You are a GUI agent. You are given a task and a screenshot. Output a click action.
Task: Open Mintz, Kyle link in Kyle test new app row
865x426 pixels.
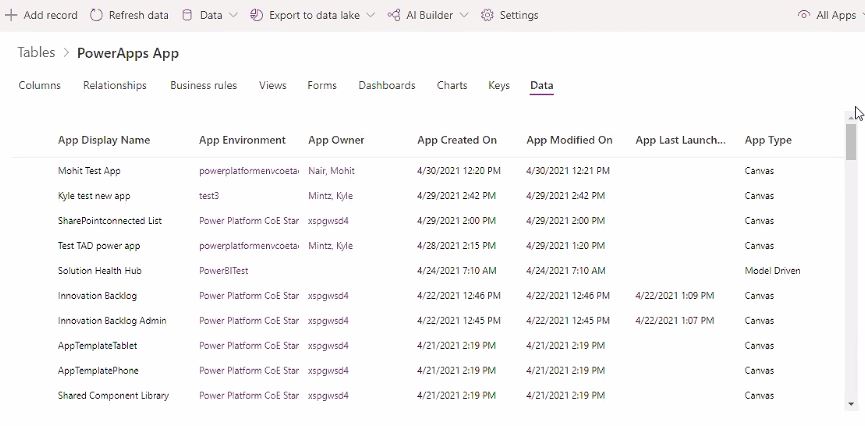click(x=330, y=196)
